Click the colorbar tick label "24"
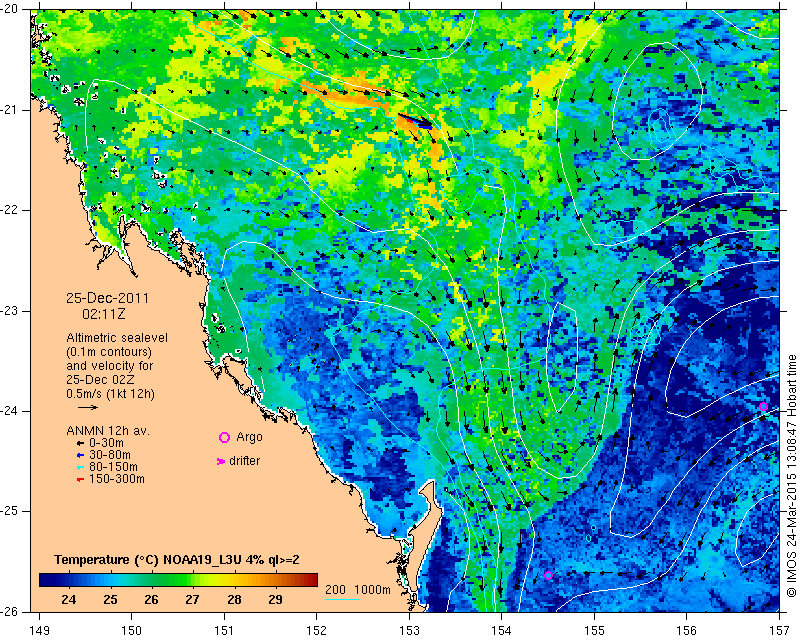 click(68, 599)
